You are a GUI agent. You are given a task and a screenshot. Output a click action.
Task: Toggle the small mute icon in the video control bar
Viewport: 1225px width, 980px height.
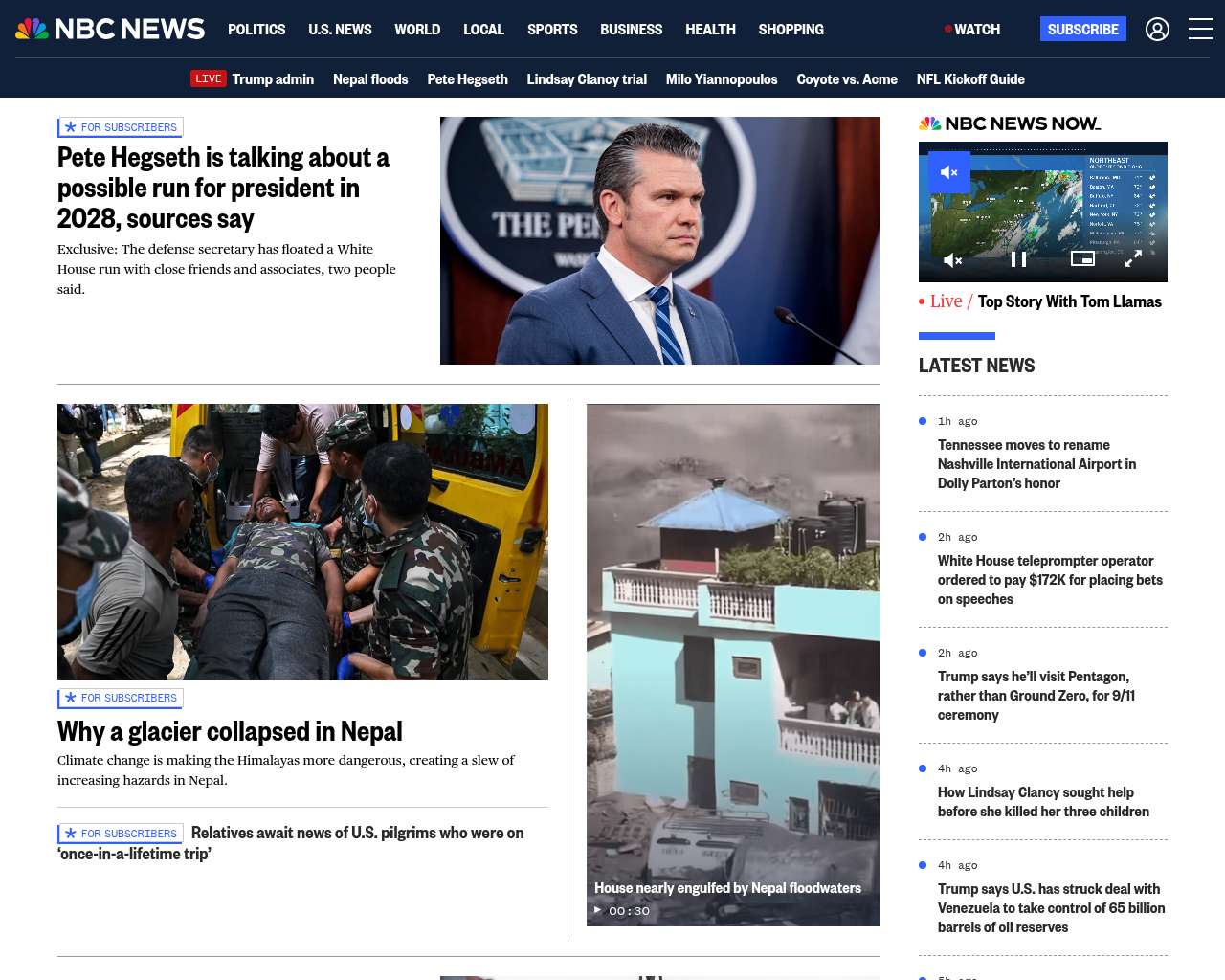point(952,259)
